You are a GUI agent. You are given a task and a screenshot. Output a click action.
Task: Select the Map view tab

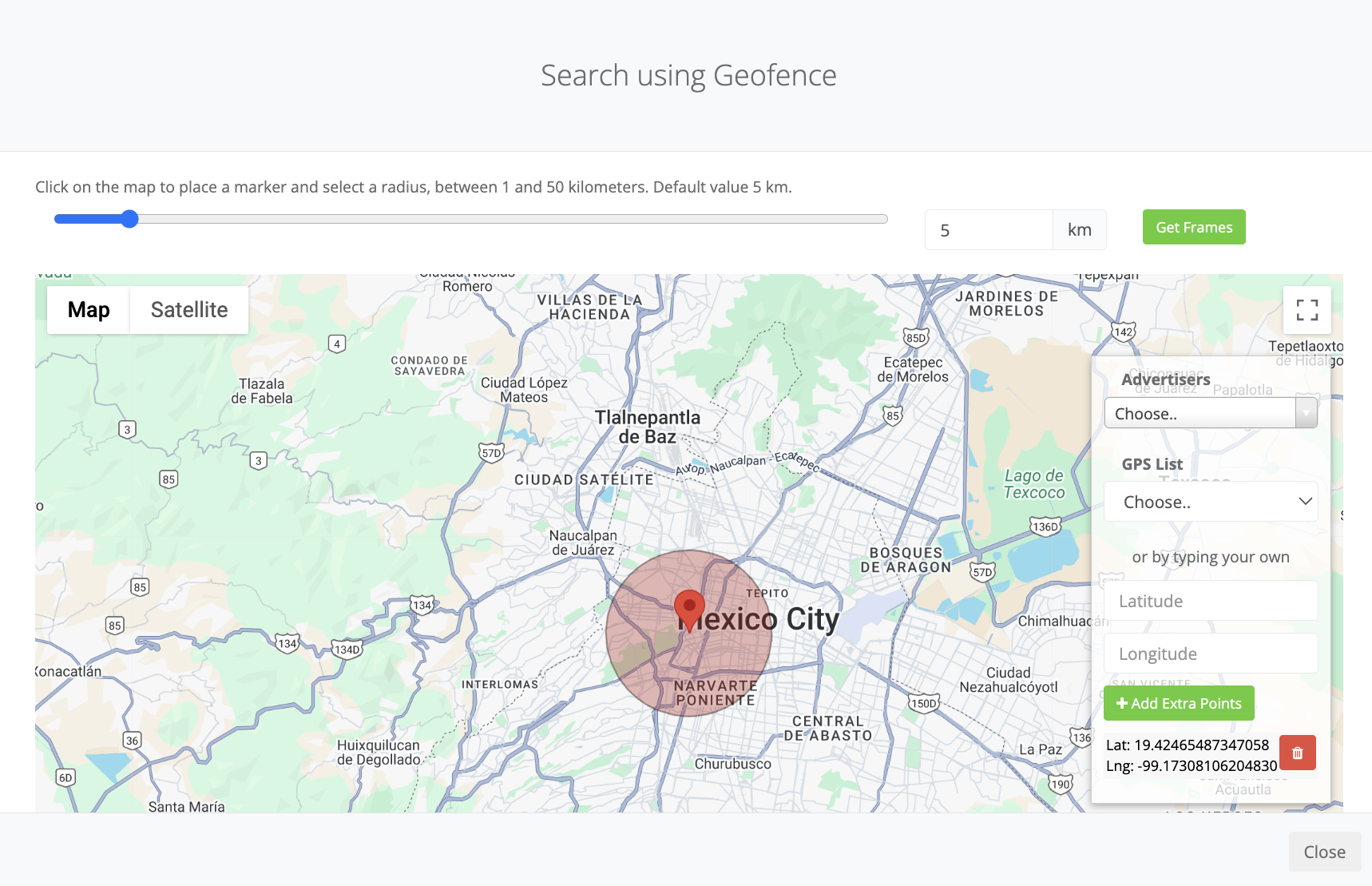88,309
